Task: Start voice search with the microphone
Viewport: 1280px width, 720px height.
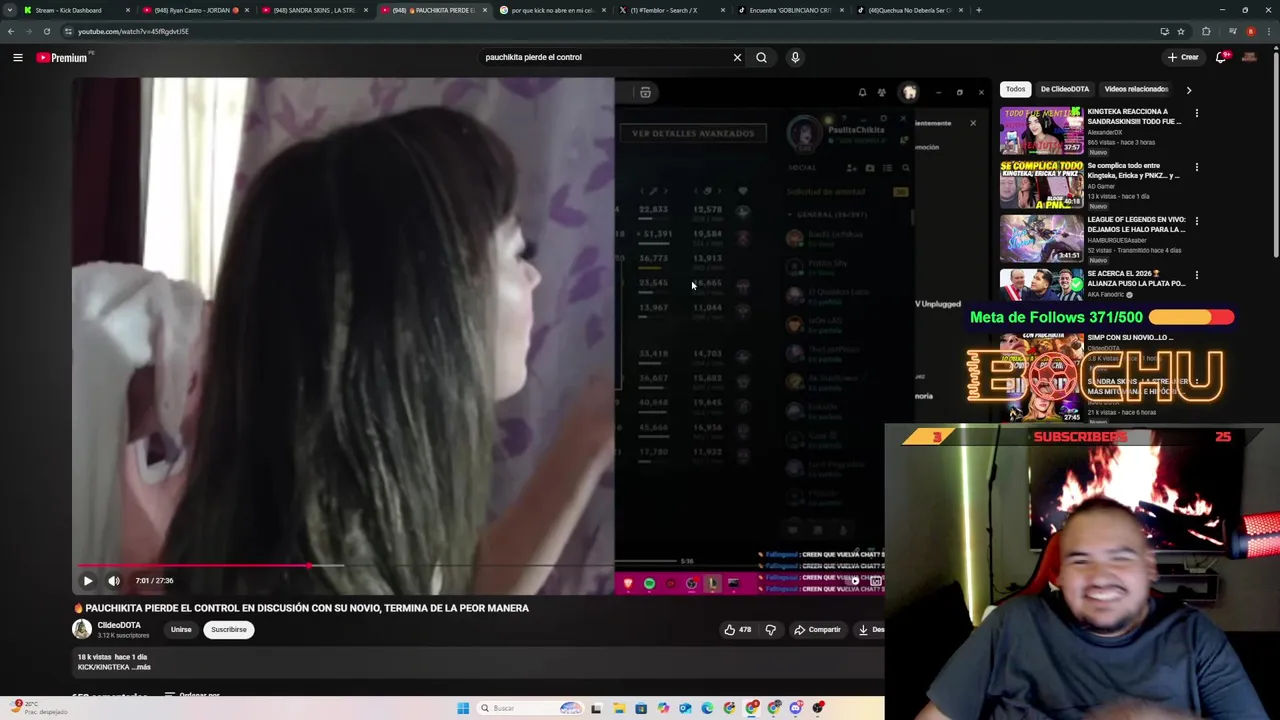Action: coord(795,57)
